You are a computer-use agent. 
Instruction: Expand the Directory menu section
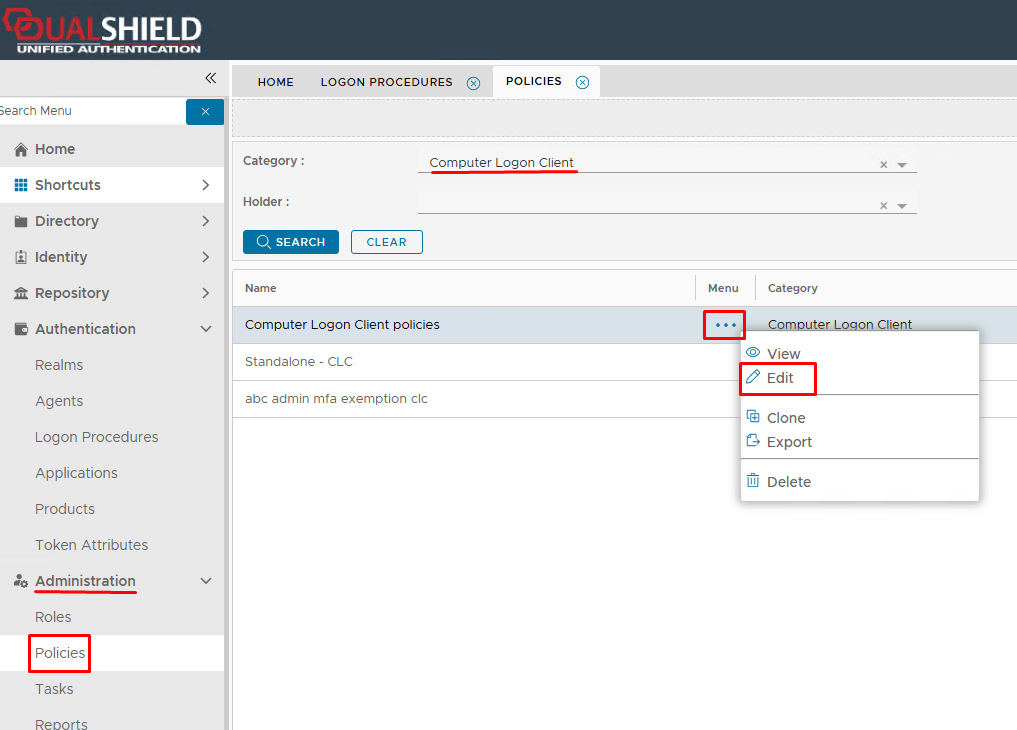(205, 221)
